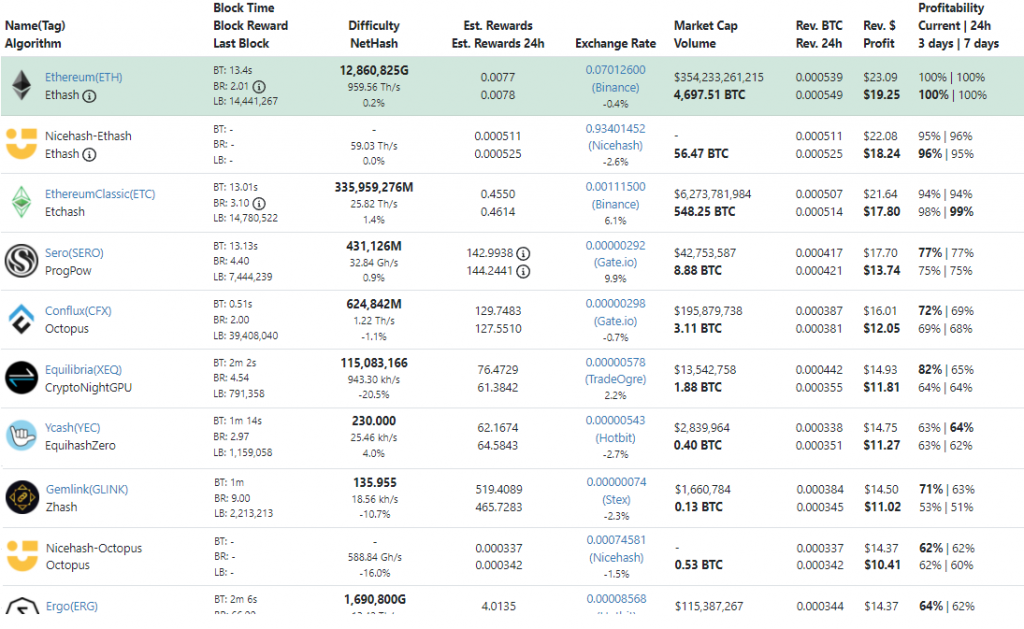Image resolution: width=1024 pixels, height=629 pixels.
Task: Click info icon beside Sero est. rewards 142.9938
Action: point(523,253)
